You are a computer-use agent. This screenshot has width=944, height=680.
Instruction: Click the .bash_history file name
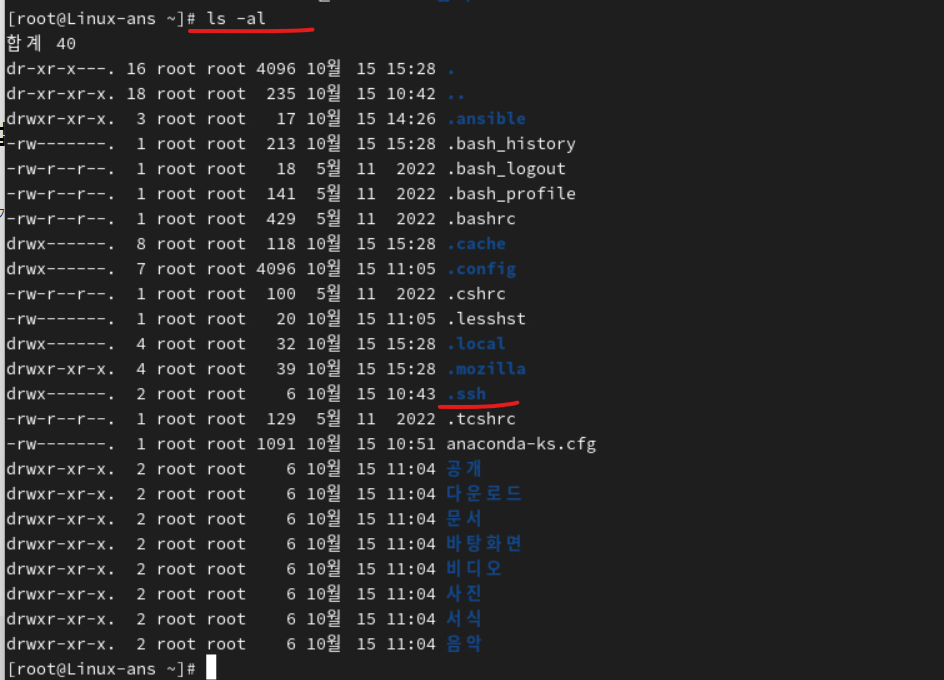pos(511,144)
